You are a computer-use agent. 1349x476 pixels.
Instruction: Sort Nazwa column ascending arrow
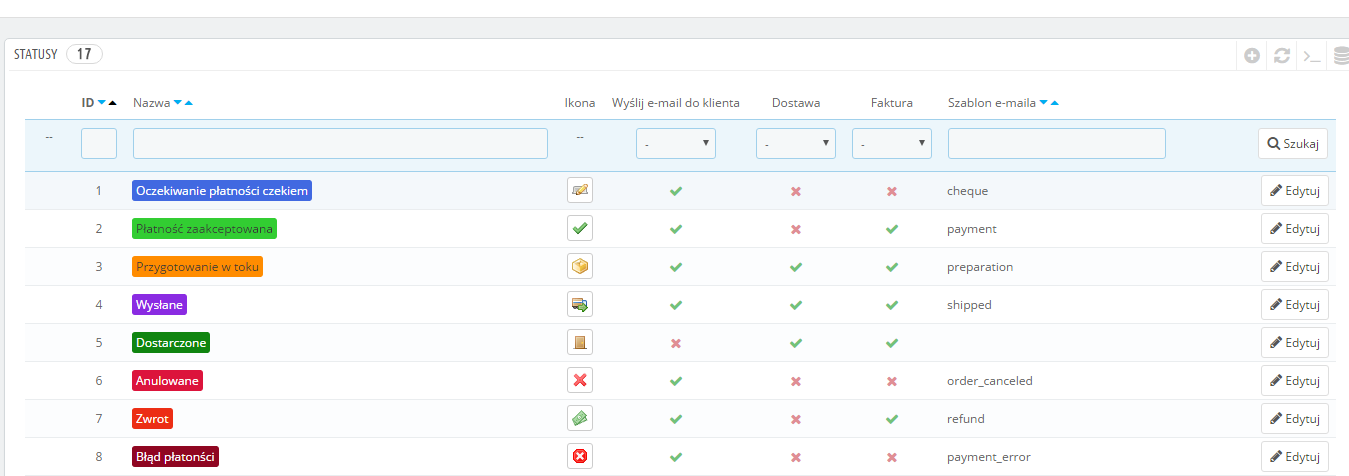pyautogui.click(x=189, y=103)
